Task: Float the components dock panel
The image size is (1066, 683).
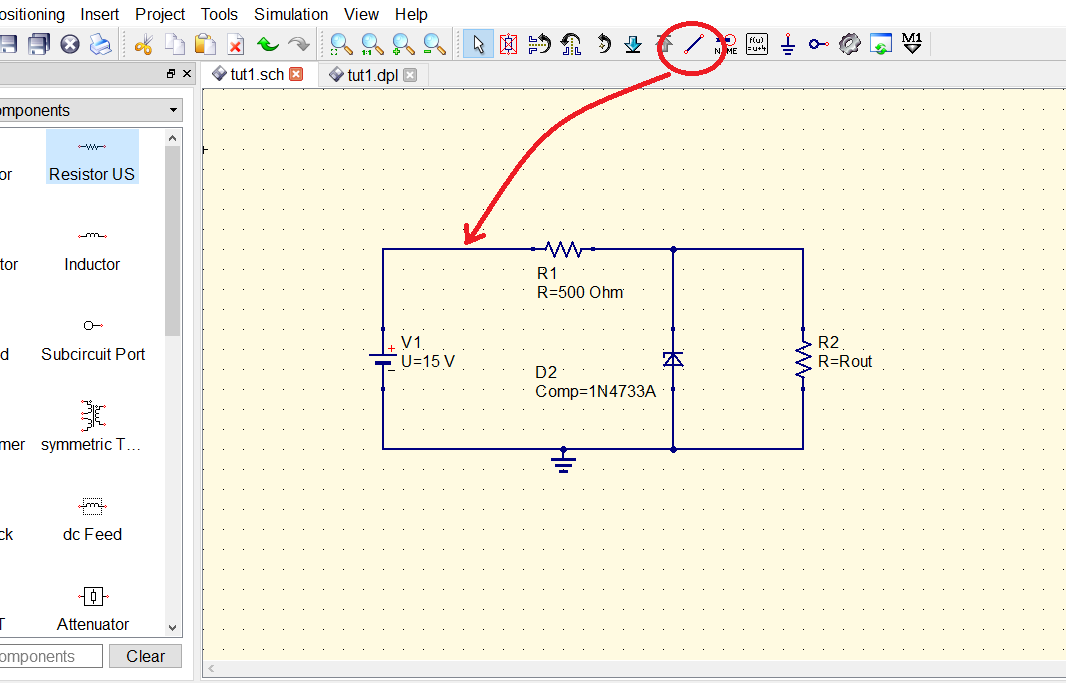Action: [x=171, y=73]
